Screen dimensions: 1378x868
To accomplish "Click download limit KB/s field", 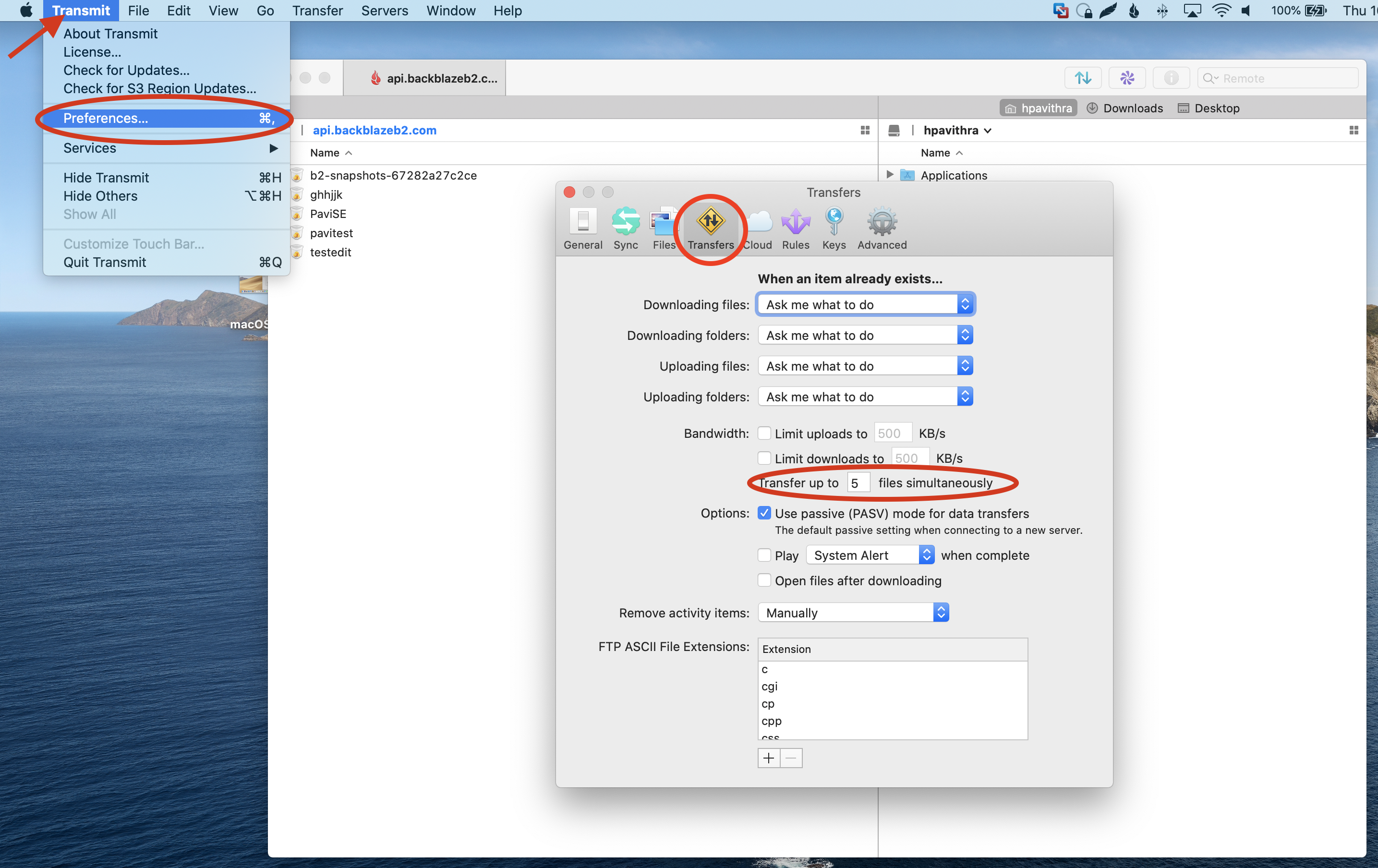I will pos(909,458).
